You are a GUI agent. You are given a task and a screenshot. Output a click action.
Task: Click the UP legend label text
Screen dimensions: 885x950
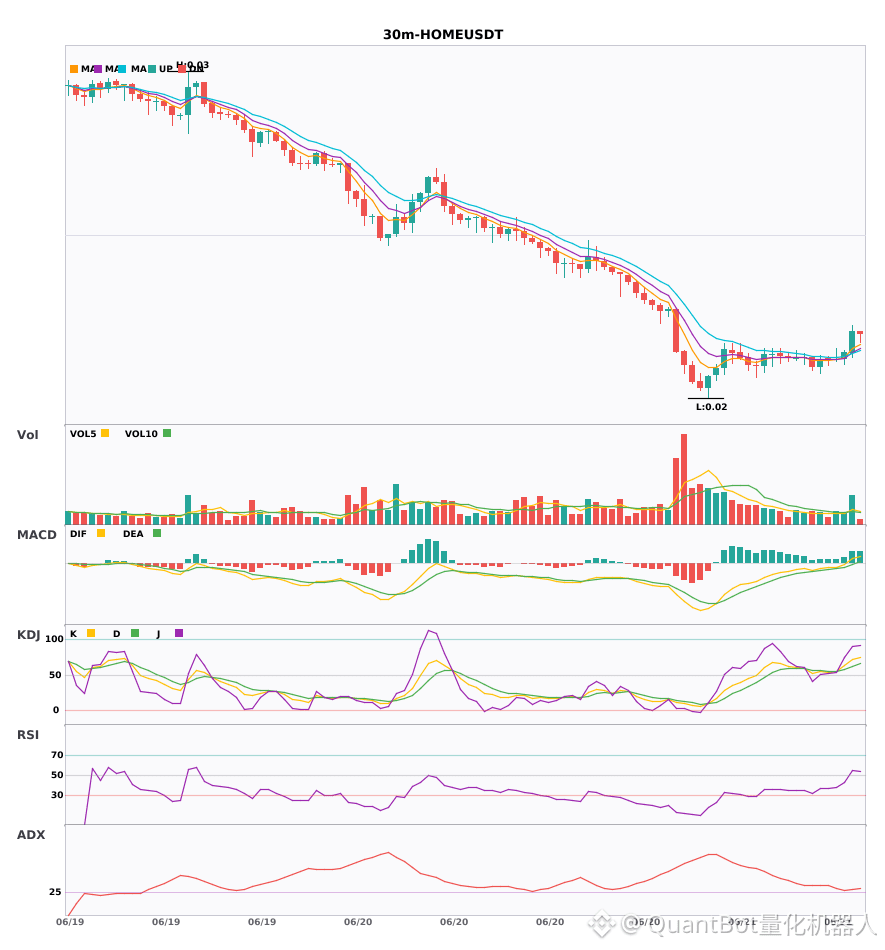tap(165, 69)
